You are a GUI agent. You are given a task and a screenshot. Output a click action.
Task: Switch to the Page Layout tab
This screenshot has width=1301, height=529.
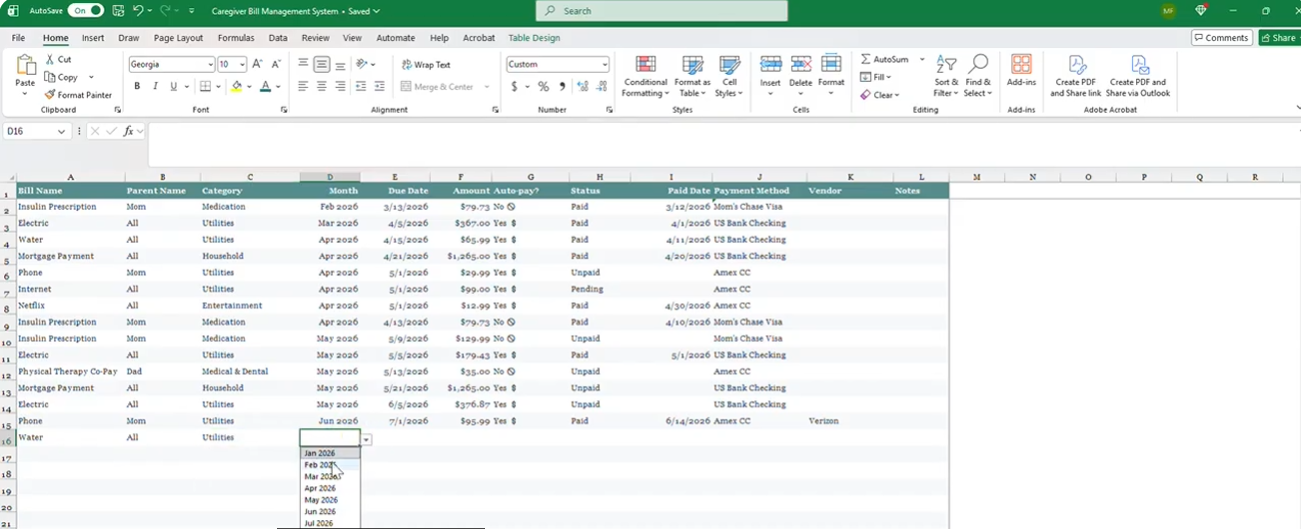[x=178, y=38]
